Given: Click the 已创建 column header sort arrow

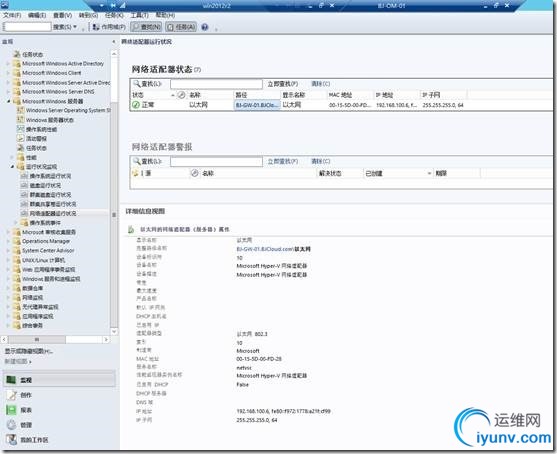Looking at the screenshot, I should click(429, 173).
